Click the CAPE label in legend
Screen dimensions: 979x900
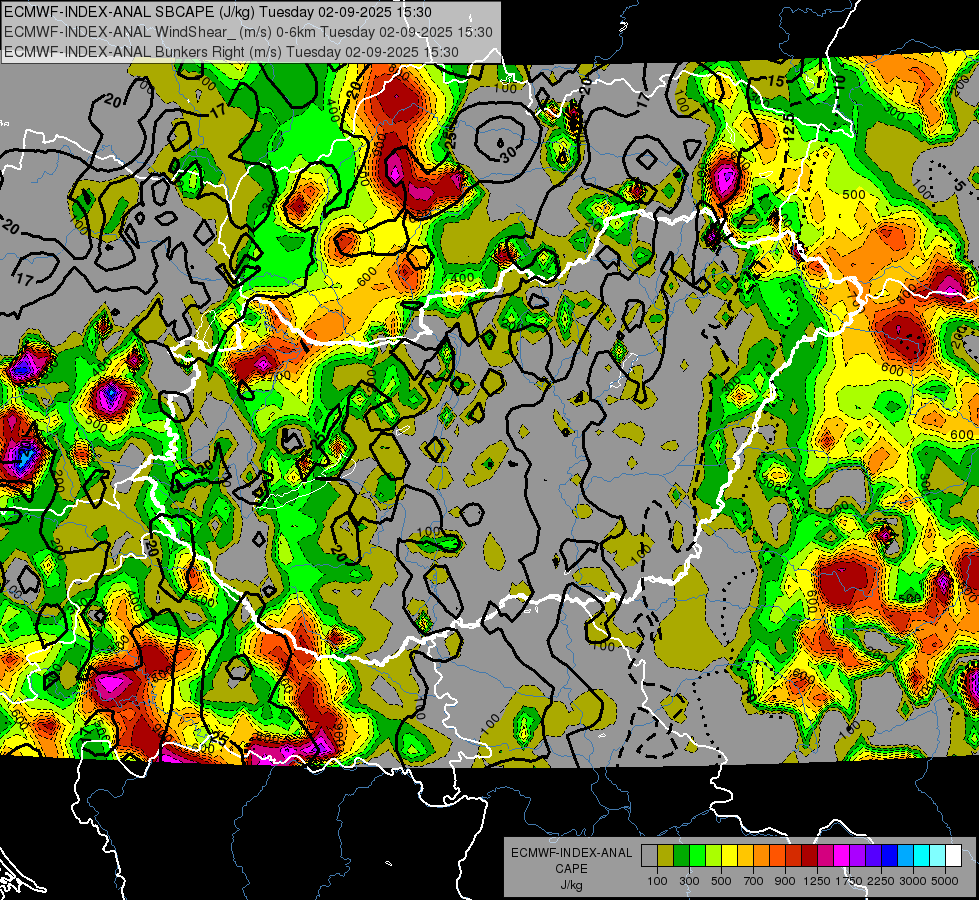coord(572,868)
